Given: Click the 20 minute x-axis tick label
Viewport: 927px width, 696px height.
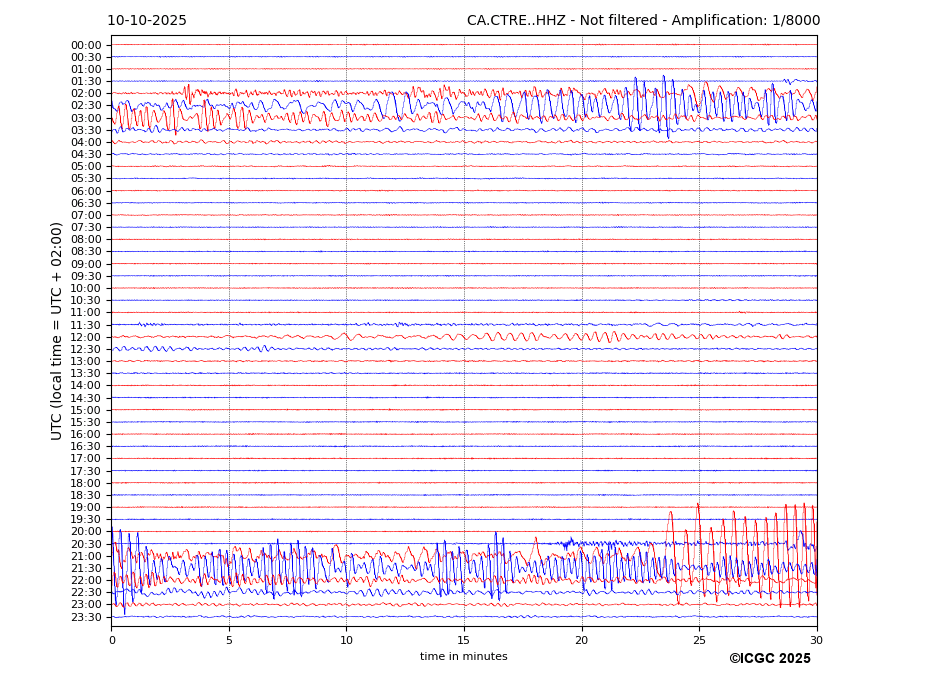Looking at the screenshot, I should coord(582,640).
